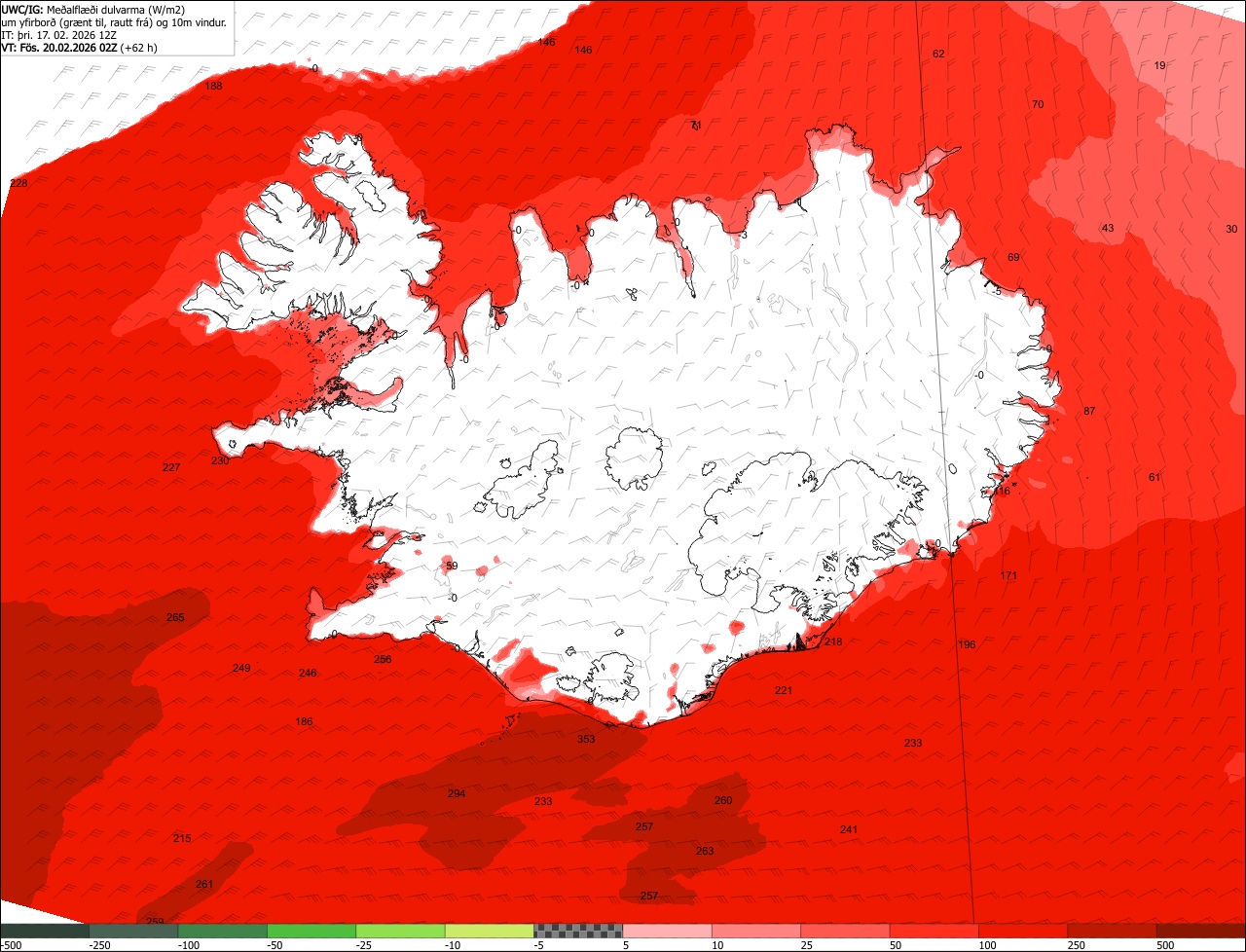Click the map value 241

(849, 829)
